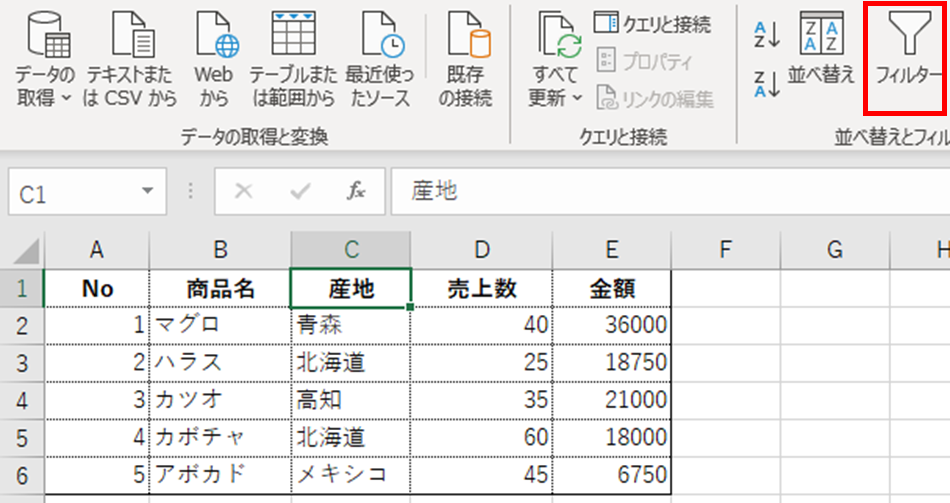Viewport: 950px width, 503px height.
Task: Expand the Name Box dropdown arrow
Action: 147,192
